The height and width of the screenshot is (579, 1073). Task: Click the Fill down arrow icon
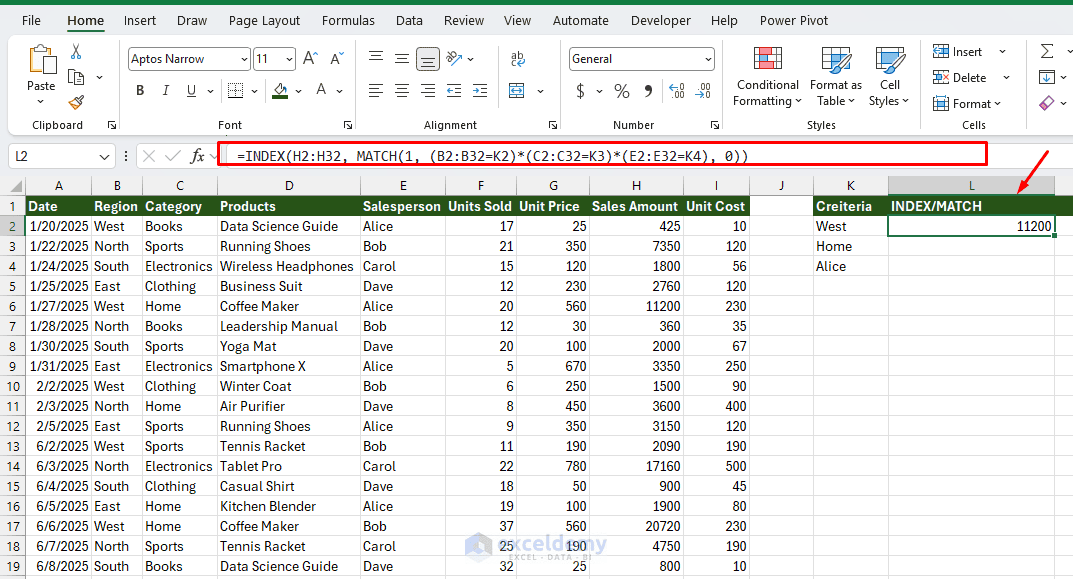(x=1046, y=77)
